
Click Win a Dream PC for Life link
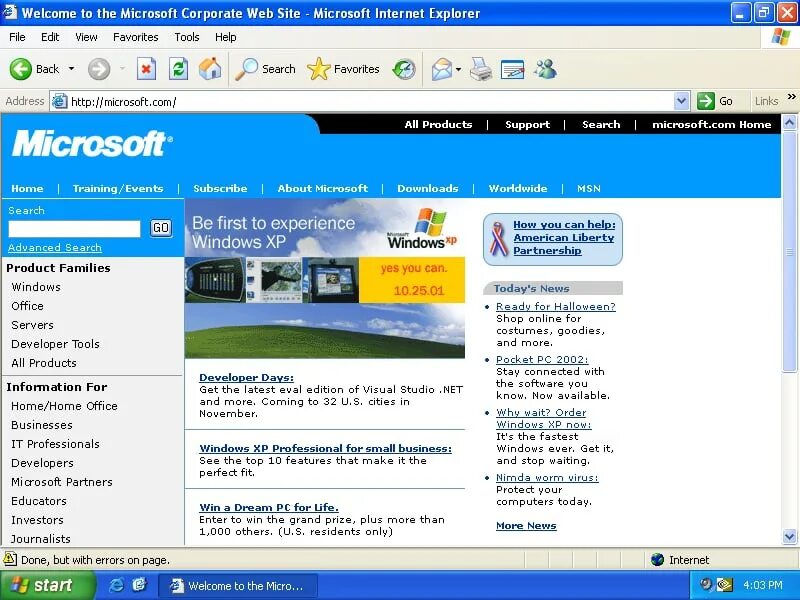(268, 508)
